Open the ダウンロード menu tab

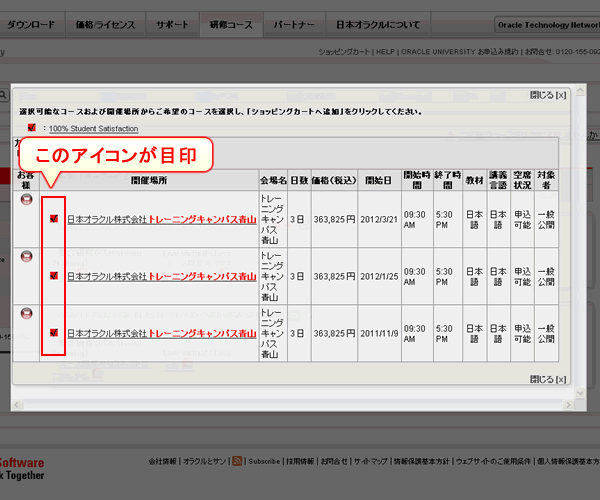pyautogui.click(x=31, y=25)
